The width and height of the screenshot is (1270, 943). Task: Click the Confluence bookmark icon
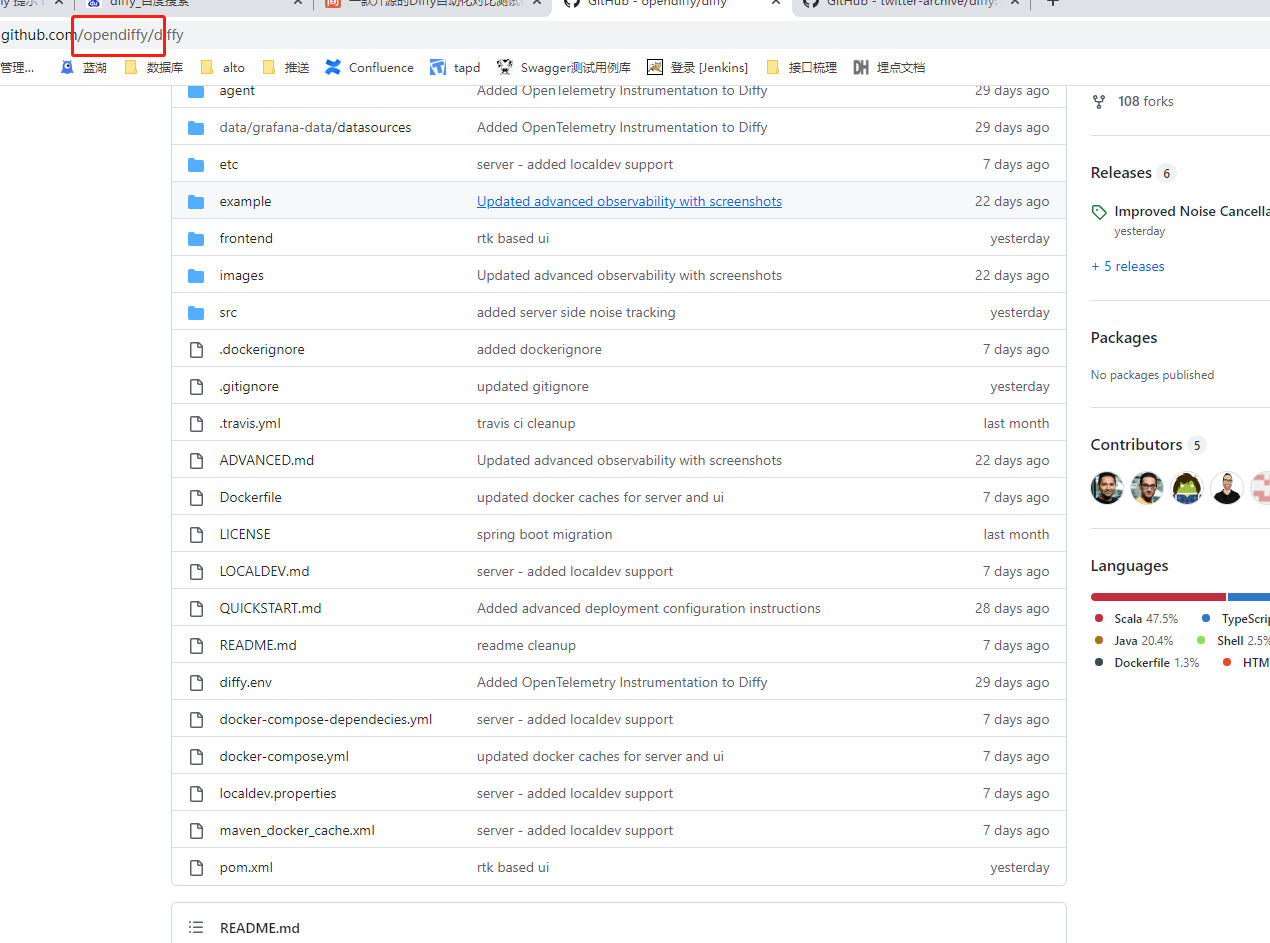[333, 67]
